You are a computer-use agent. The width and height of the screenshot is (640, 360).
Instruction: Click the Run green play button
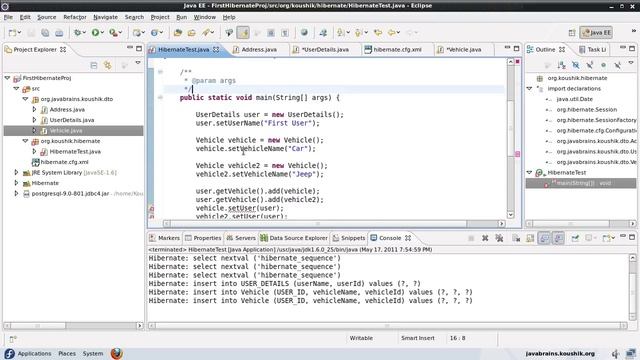pyautogui.click(x=95, y=33)
